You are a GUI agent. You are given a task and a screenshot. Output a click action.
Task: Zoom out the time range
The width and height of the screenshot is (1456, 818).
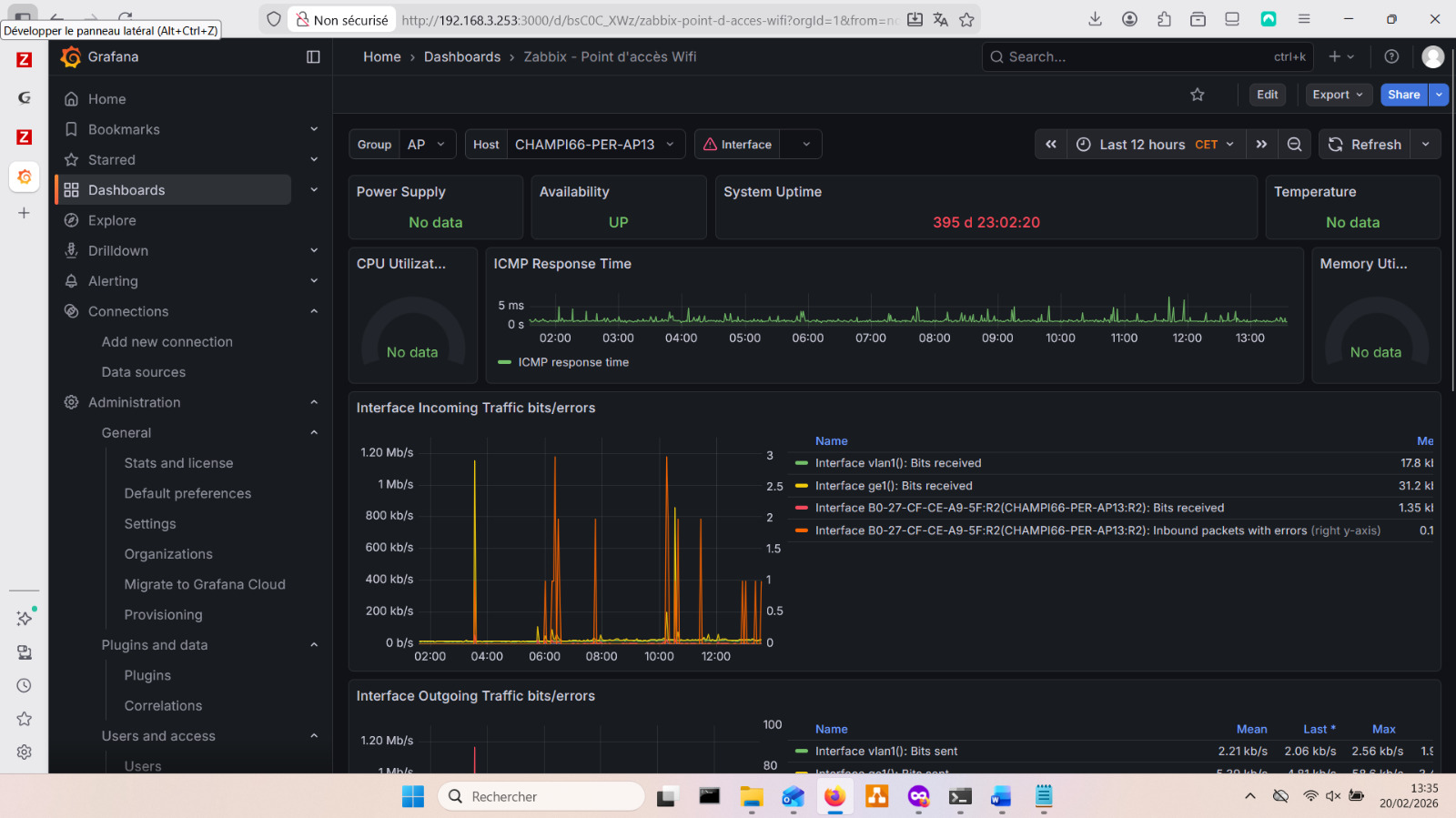point(1294,145)
